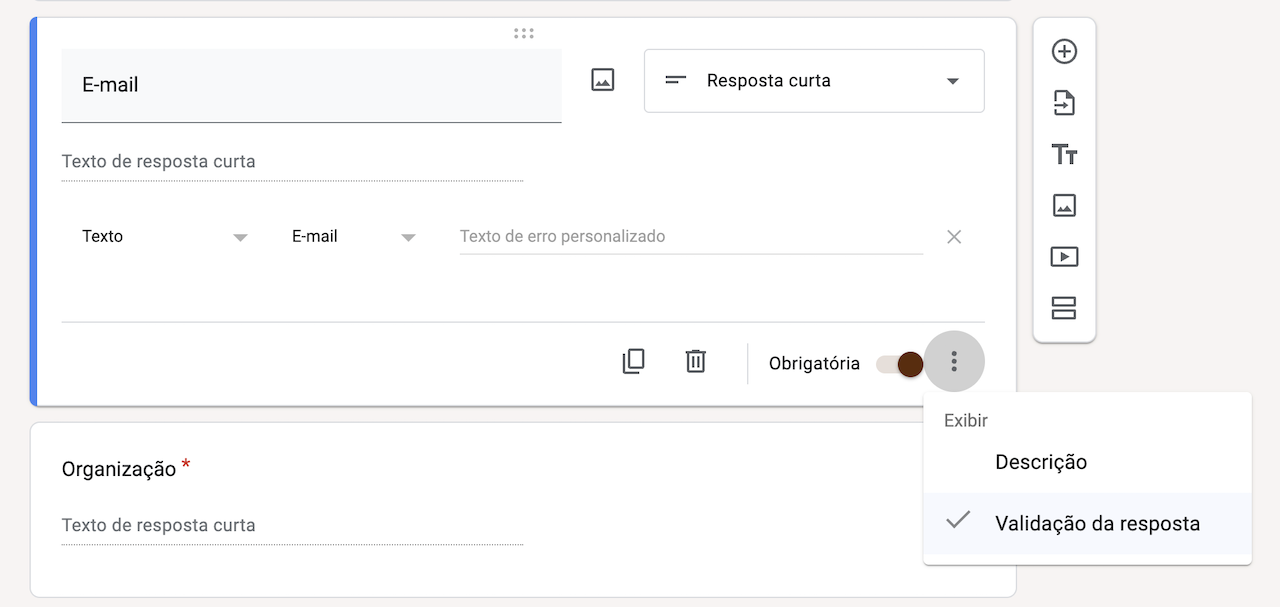Select Descrição from the menu
Viewport: 1280px width, 607px height.
1041,462
